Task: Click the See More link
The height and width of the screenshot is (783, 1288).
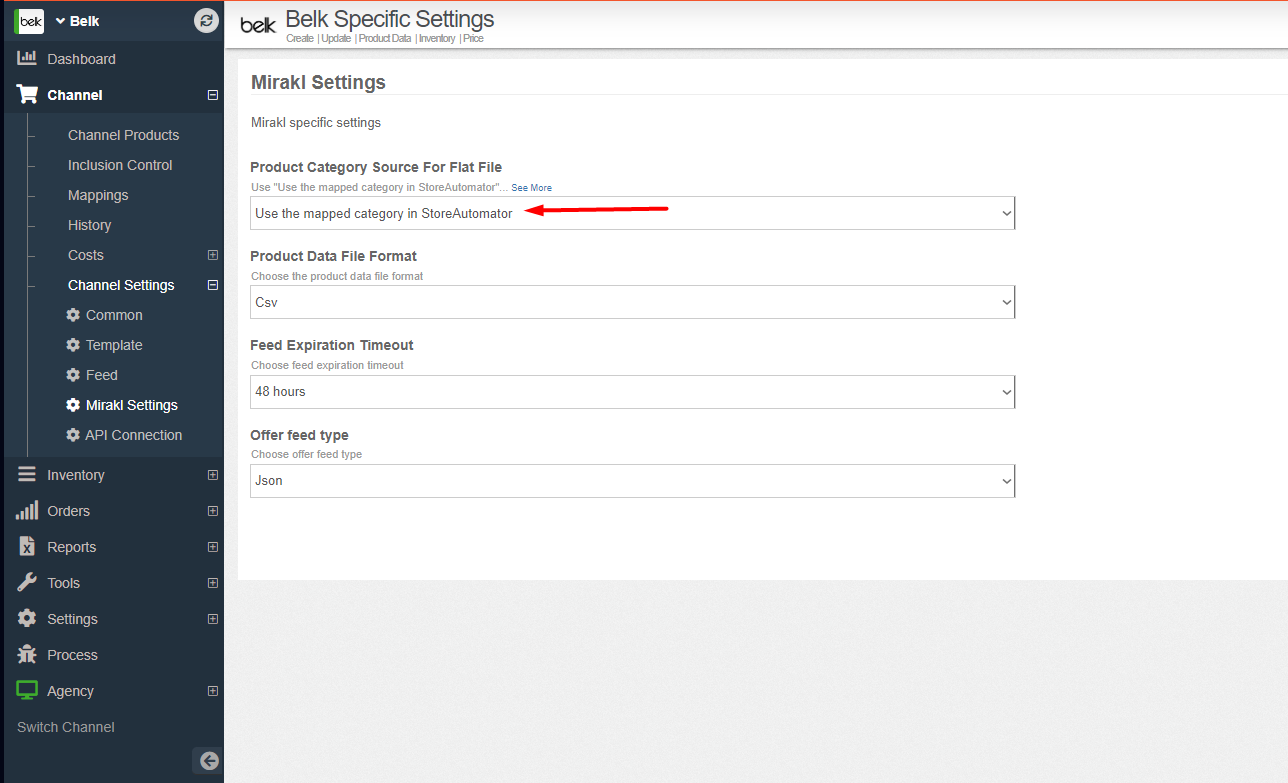Action: coord(531,188)
